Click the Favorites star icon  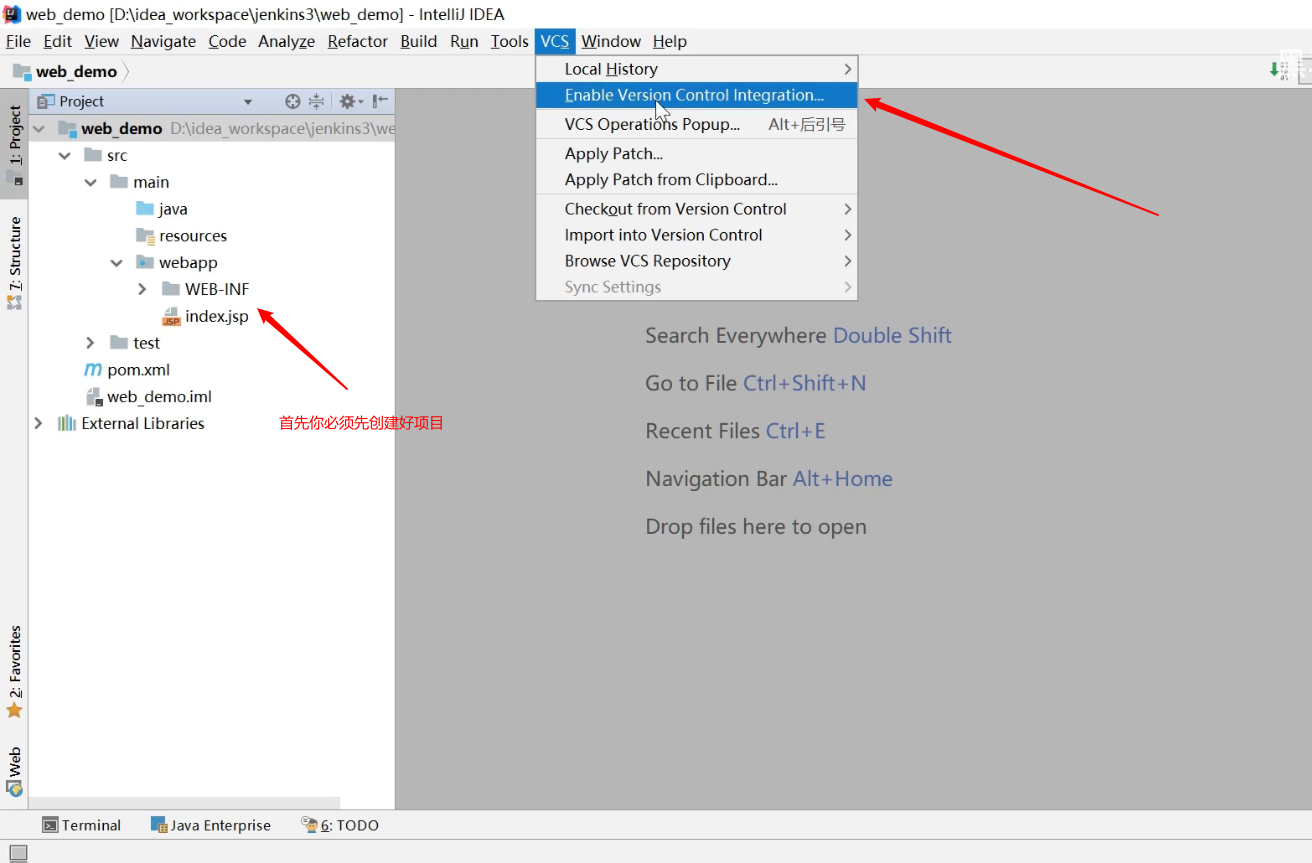coord(14,710)
